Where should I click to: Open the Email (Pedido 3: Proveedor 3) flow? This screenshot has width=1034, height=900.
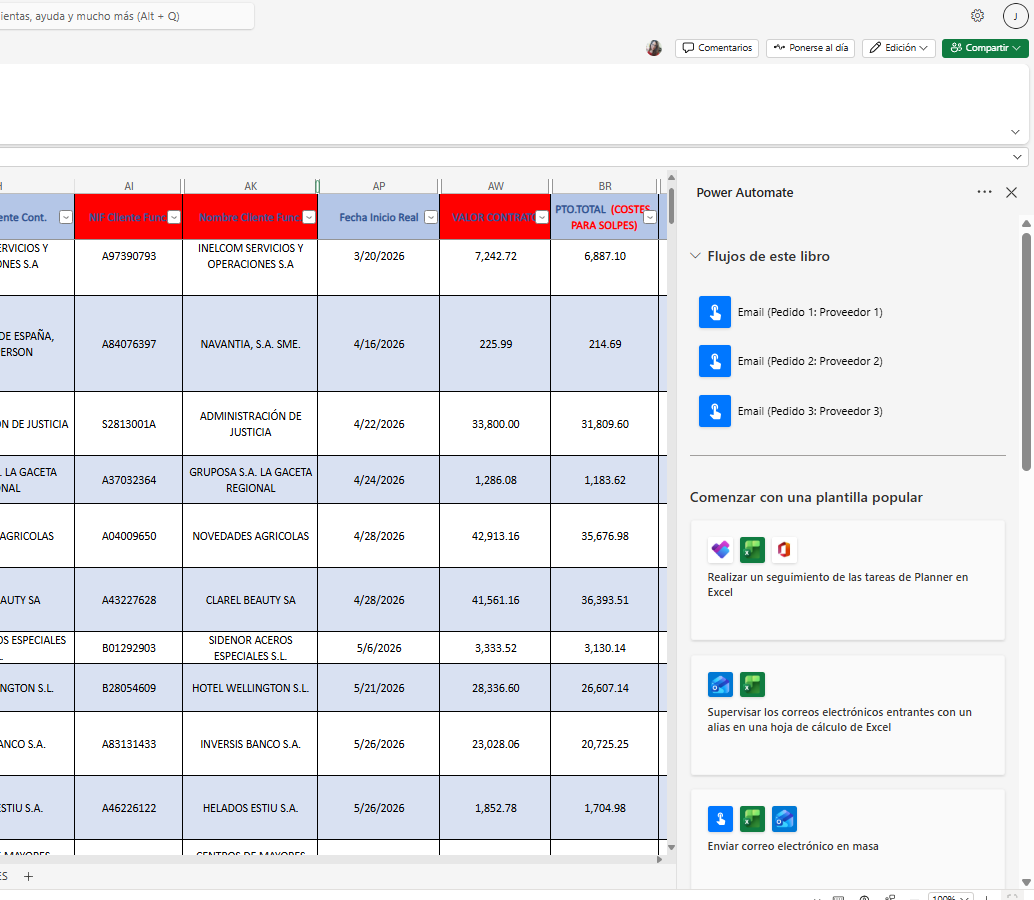click(x=810, y=411)
